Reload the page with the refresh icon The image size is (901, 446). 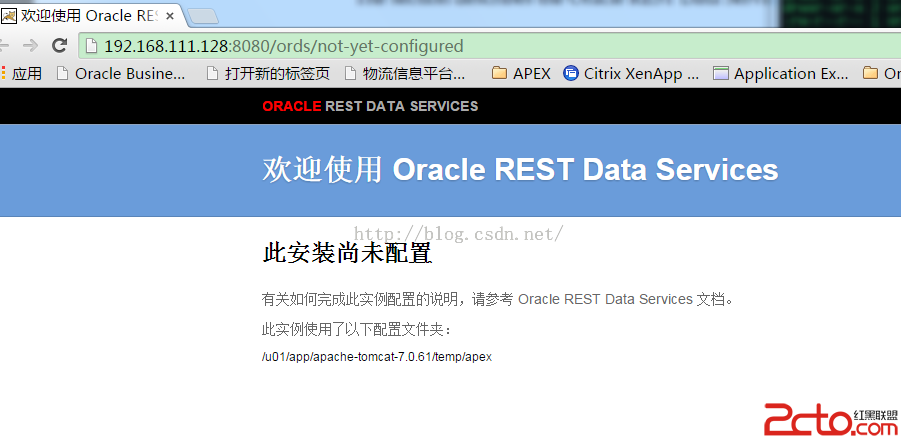59,45
